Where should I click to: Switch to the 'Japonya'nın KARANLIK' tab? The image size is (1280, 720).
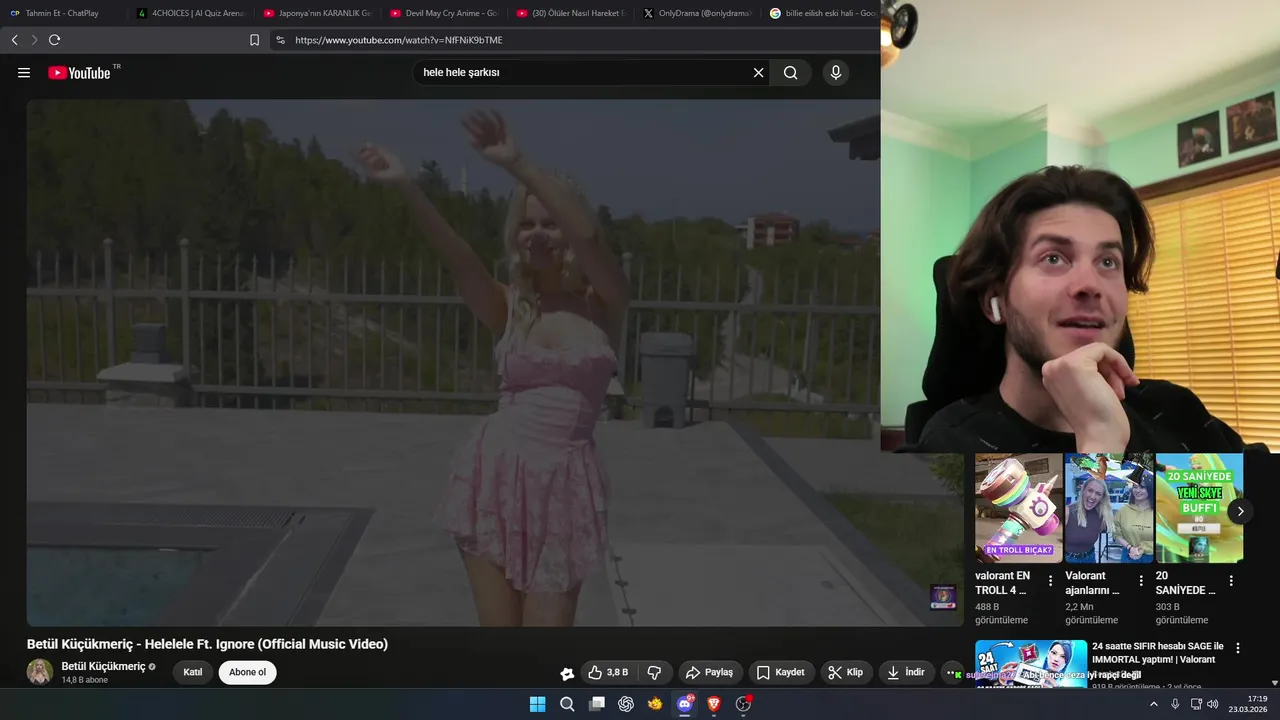[317, 13]
